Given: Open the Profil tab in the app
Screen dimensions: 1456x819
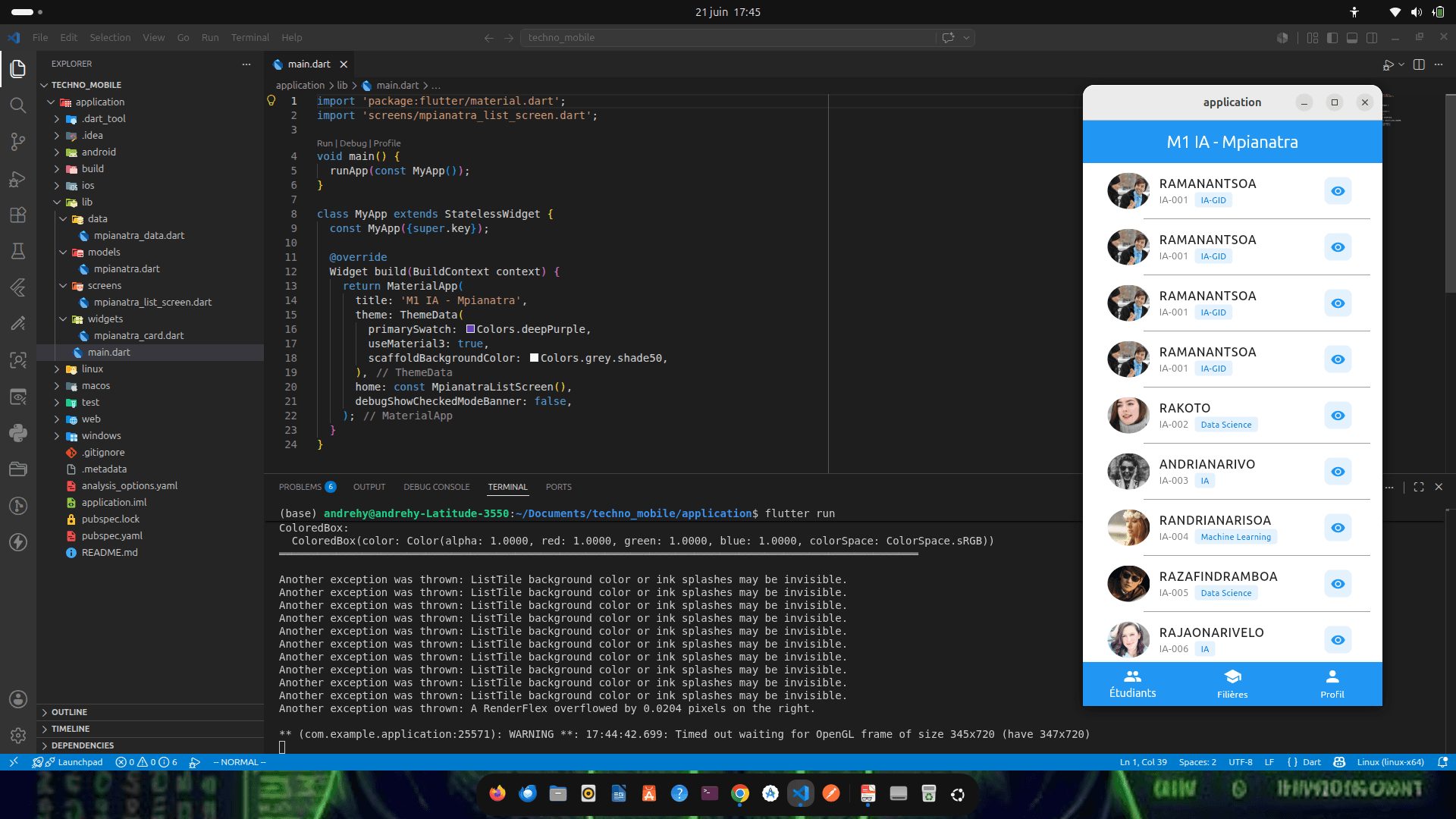Looking at the screenshot, I should click(1332, 684).
